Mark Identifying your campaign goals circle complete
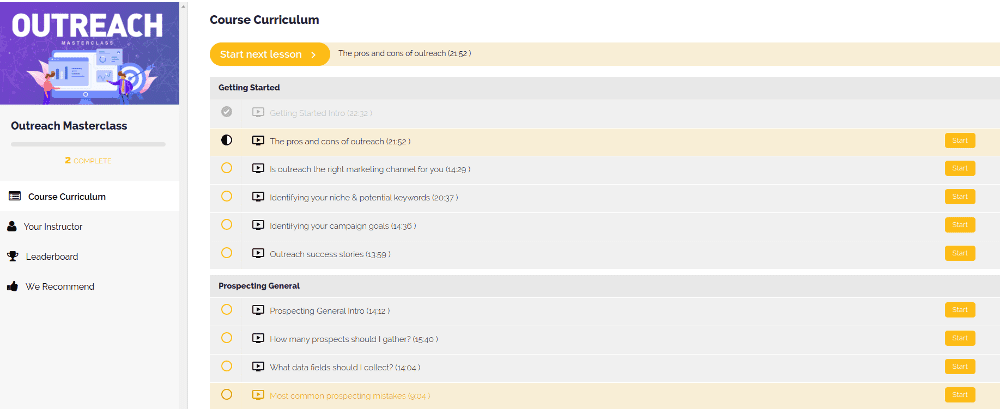The width and height of the screenshot is (1000, 409). pyautogui.click(x=226, y=224)
